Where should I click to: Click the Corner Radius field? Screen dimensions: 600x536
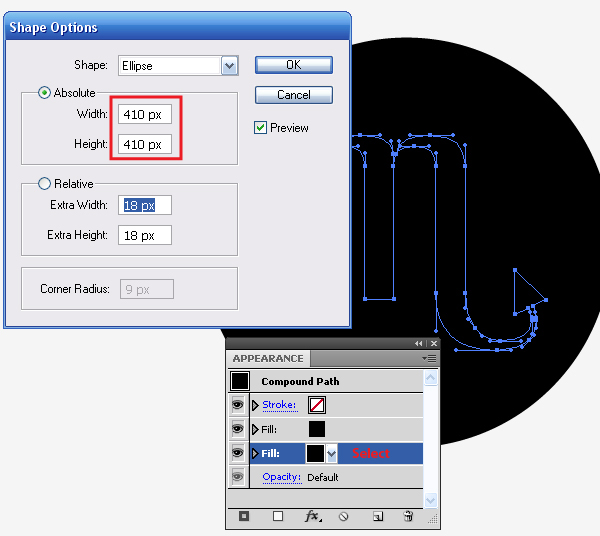(147, 289)
